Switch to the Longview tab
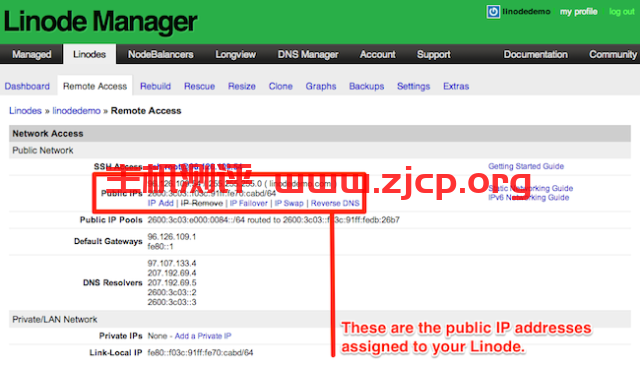Screen dimensions: 640x366 pyautogui.click(x=236, y=54)
